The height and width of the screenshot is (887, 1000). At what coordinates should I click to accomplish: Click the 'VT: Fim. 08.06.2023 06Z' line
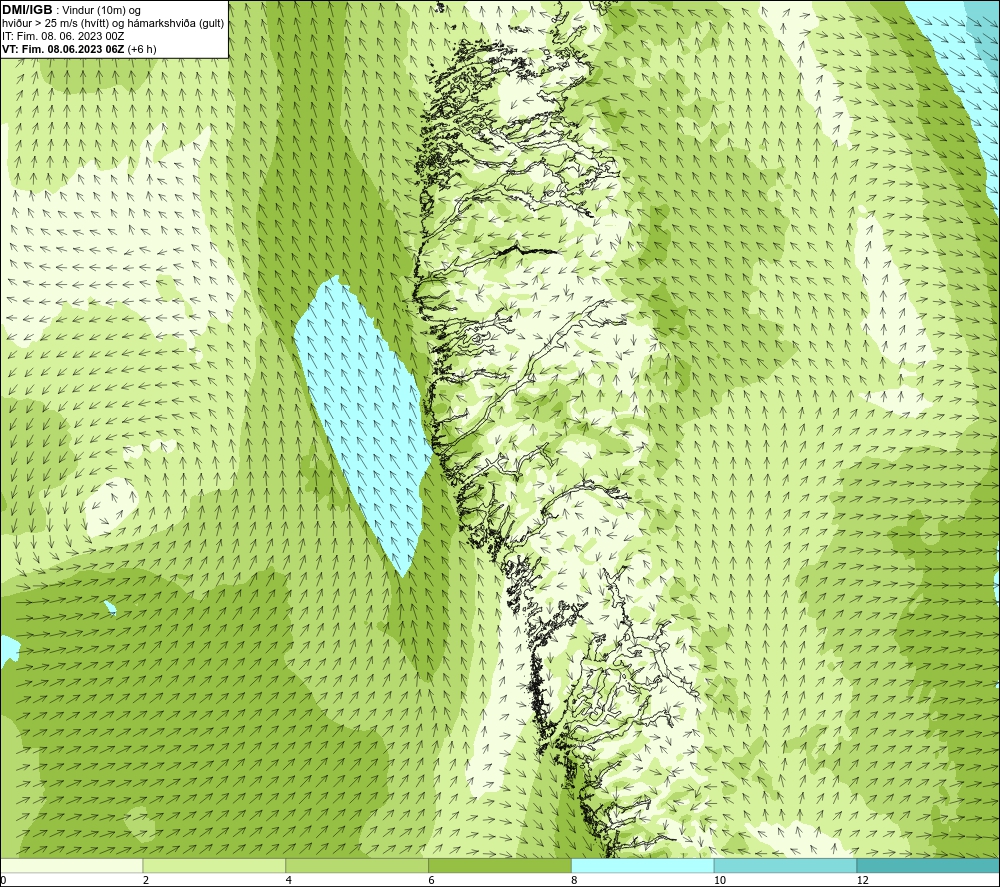(79, 49)
